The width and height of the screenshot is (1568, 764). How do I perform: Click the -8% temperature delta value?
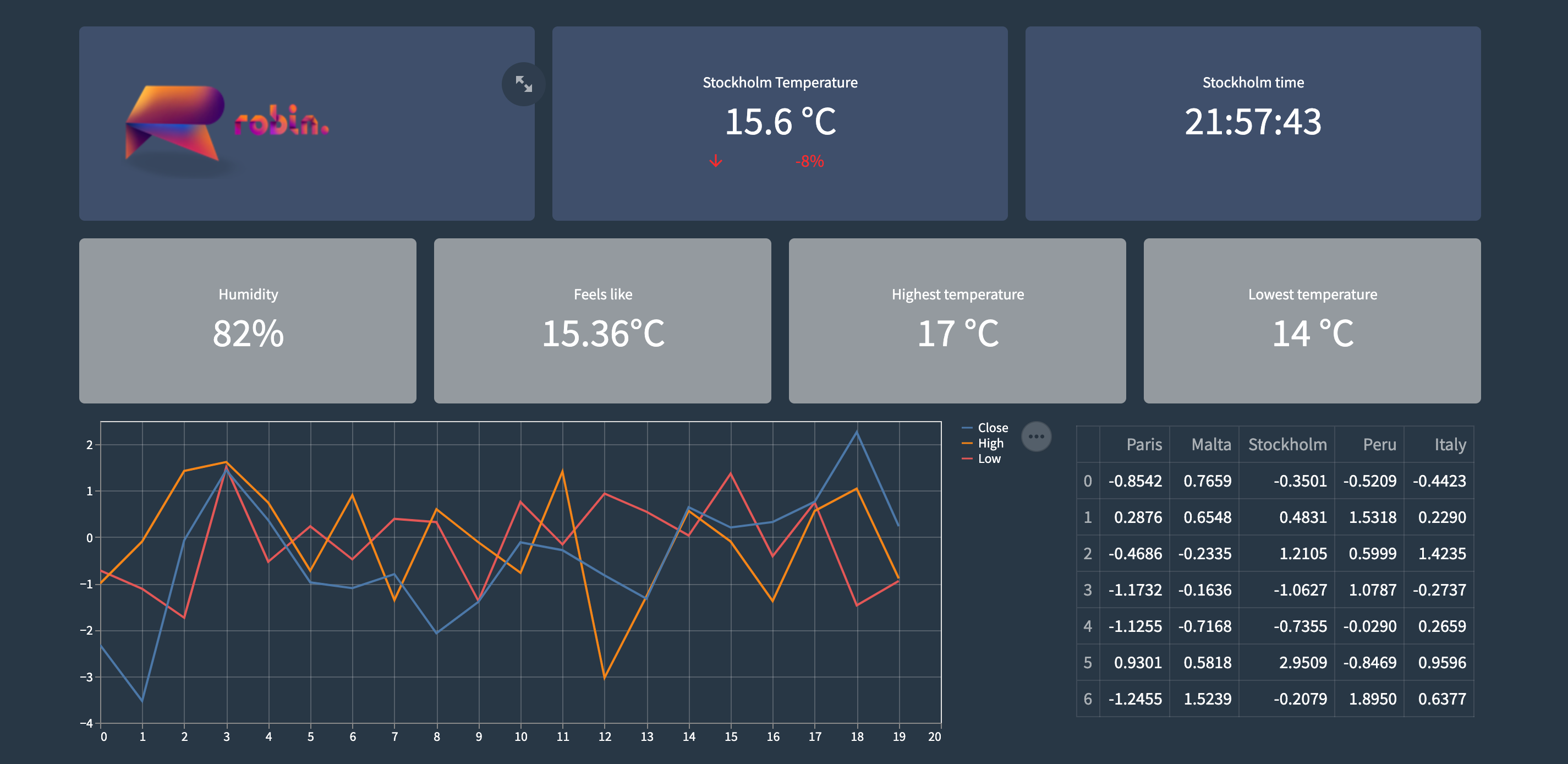pyautogui.click(x=809, y=162)
